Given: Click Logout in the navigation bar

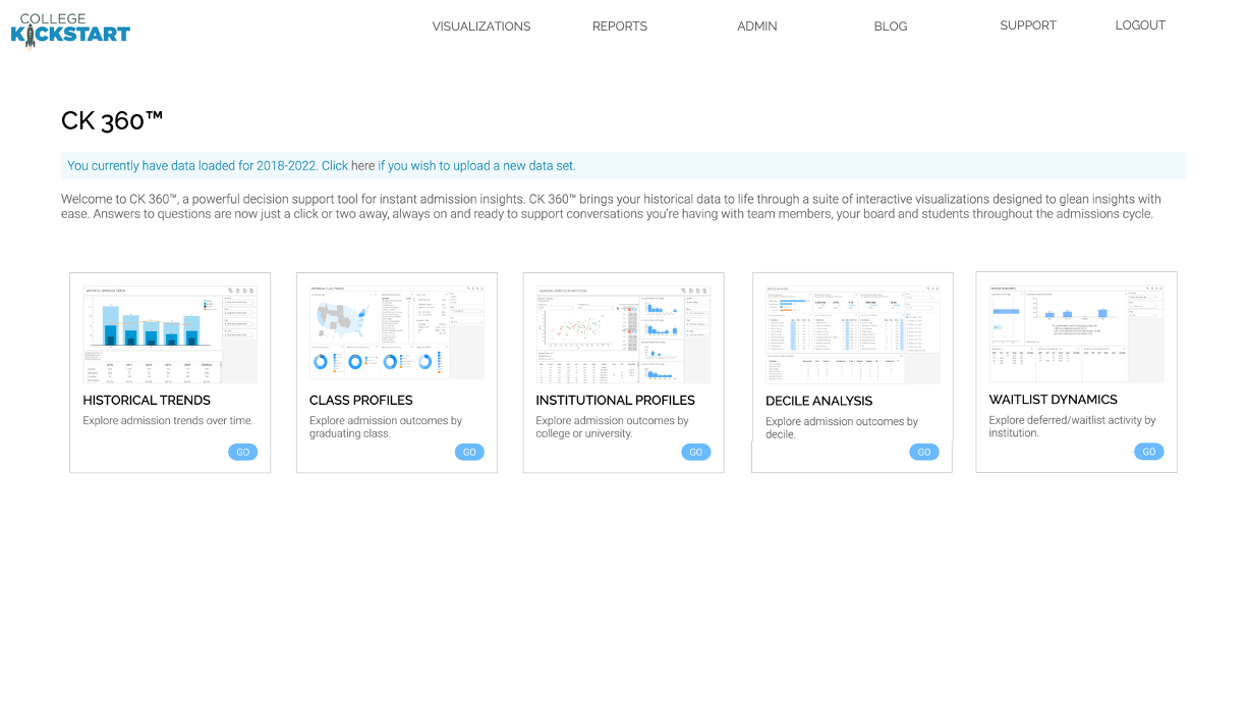Looking at the screenshot, I should 1140,25.
